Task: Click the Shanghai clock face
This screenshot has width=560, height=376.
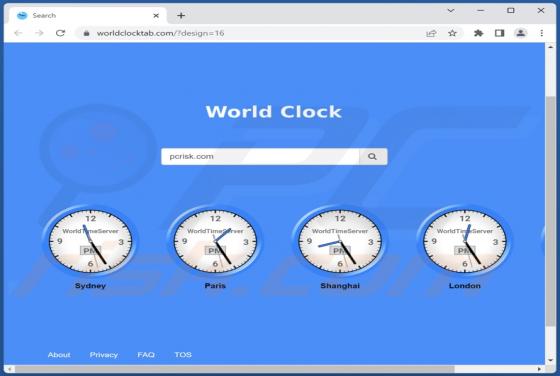Action: coord(340,241)
